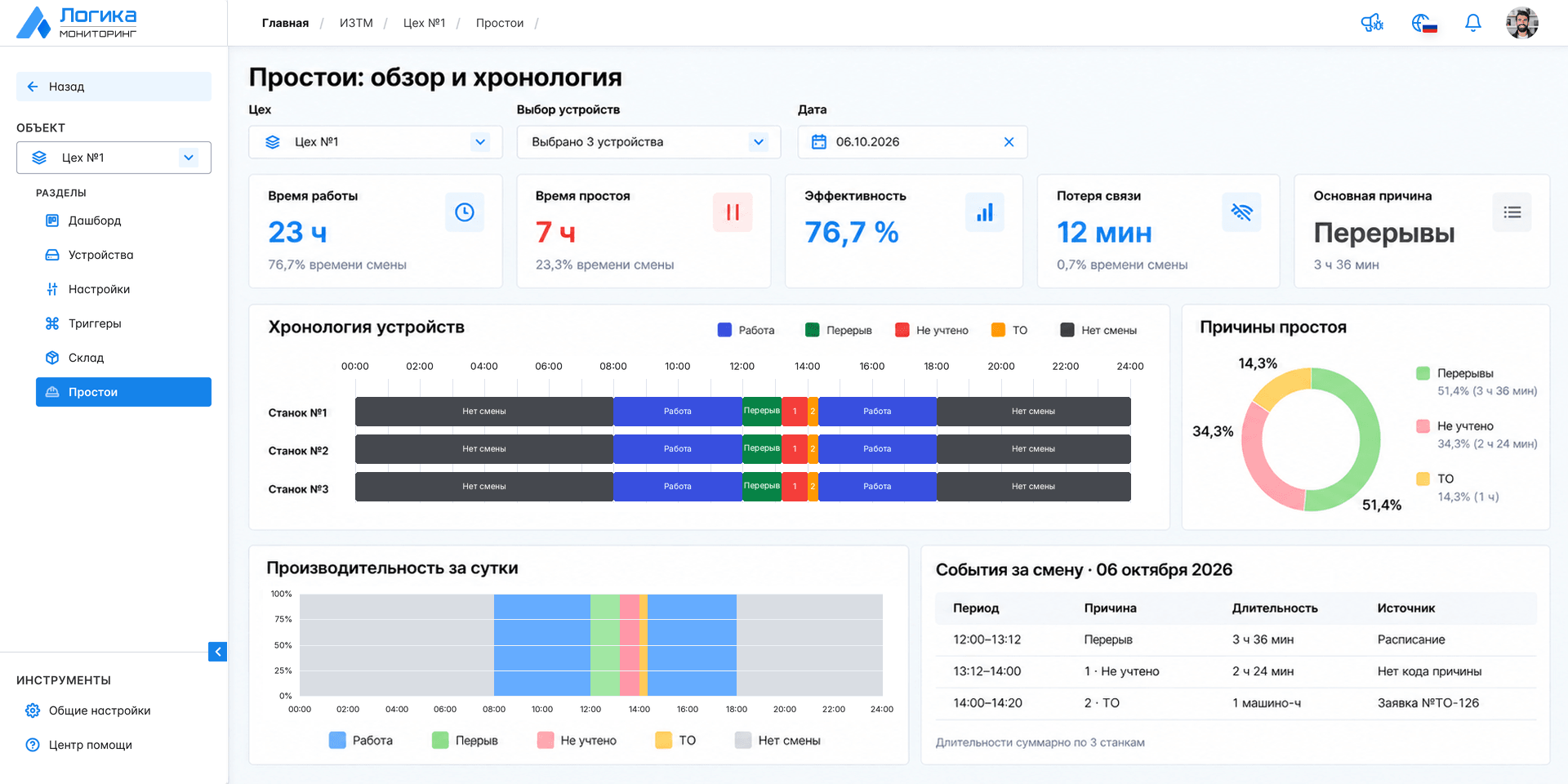1568x784 pixels.
Task: Click Не учтено donut legend entry
Action: [1477, 434]
